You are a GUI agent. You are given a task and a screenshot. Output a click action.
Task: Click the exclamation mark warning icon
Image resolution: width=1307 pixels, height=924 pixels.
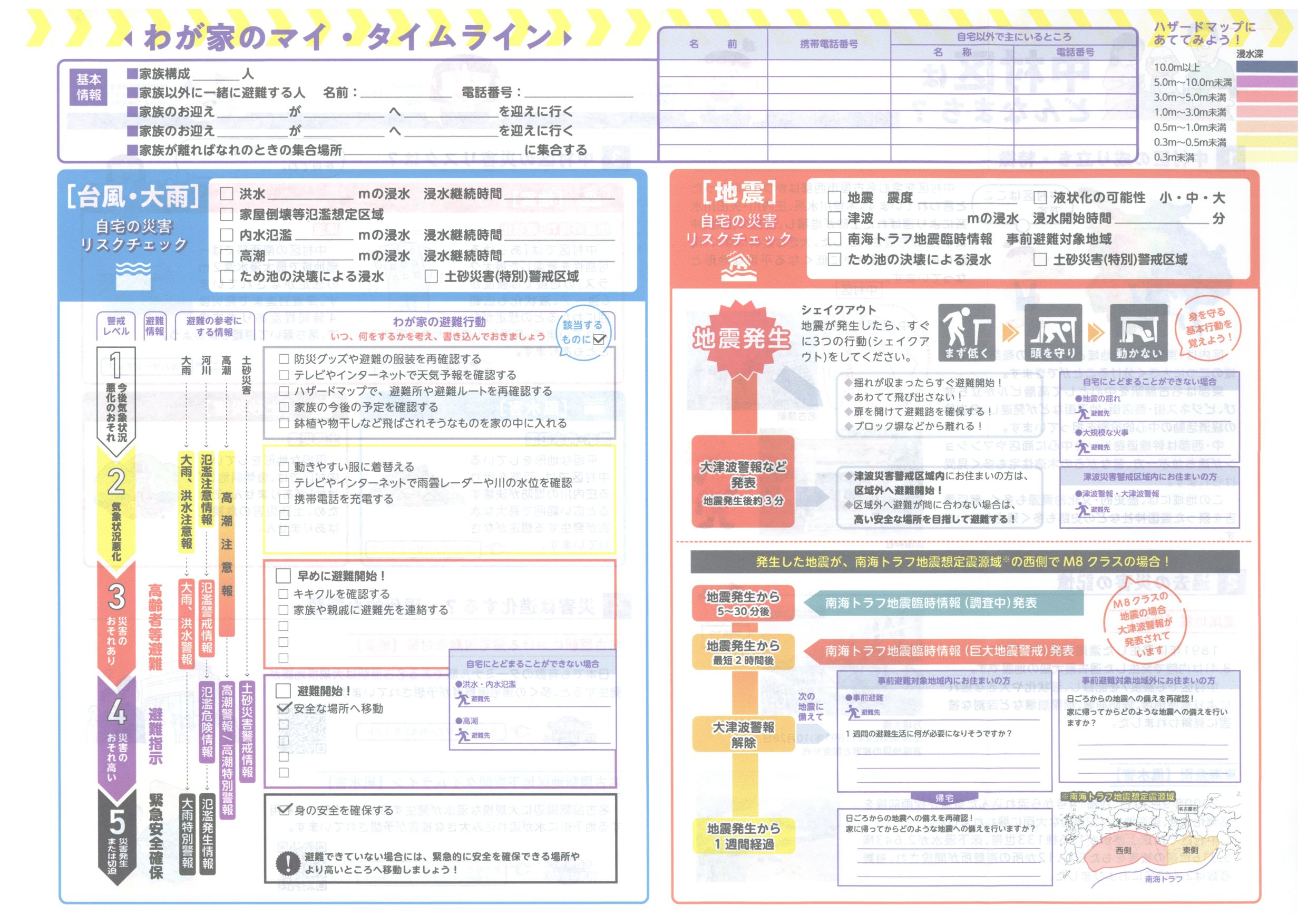(288, 863)
